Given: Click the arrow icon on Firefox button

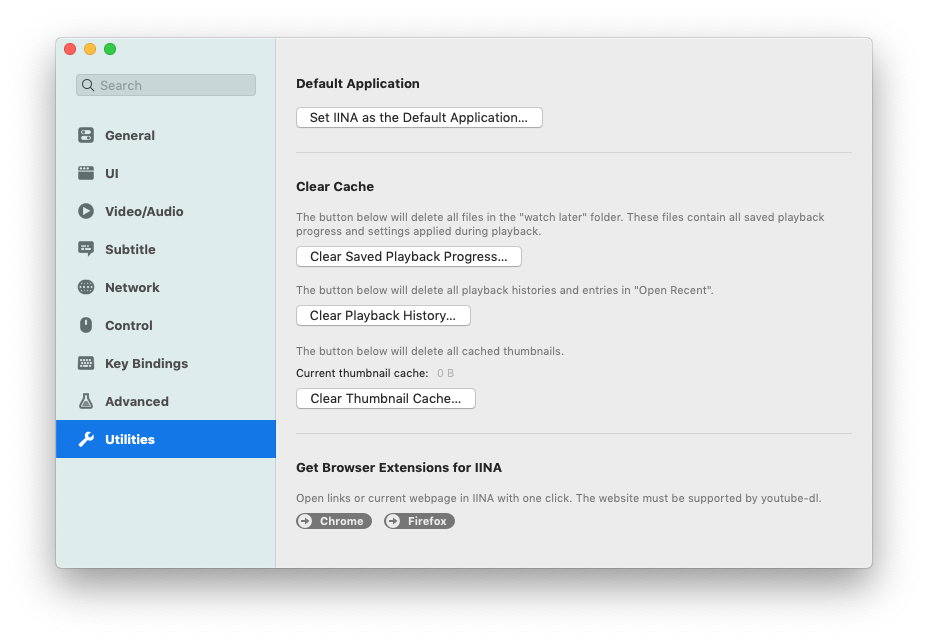Looking at the screenshot, I should (393, 521).
